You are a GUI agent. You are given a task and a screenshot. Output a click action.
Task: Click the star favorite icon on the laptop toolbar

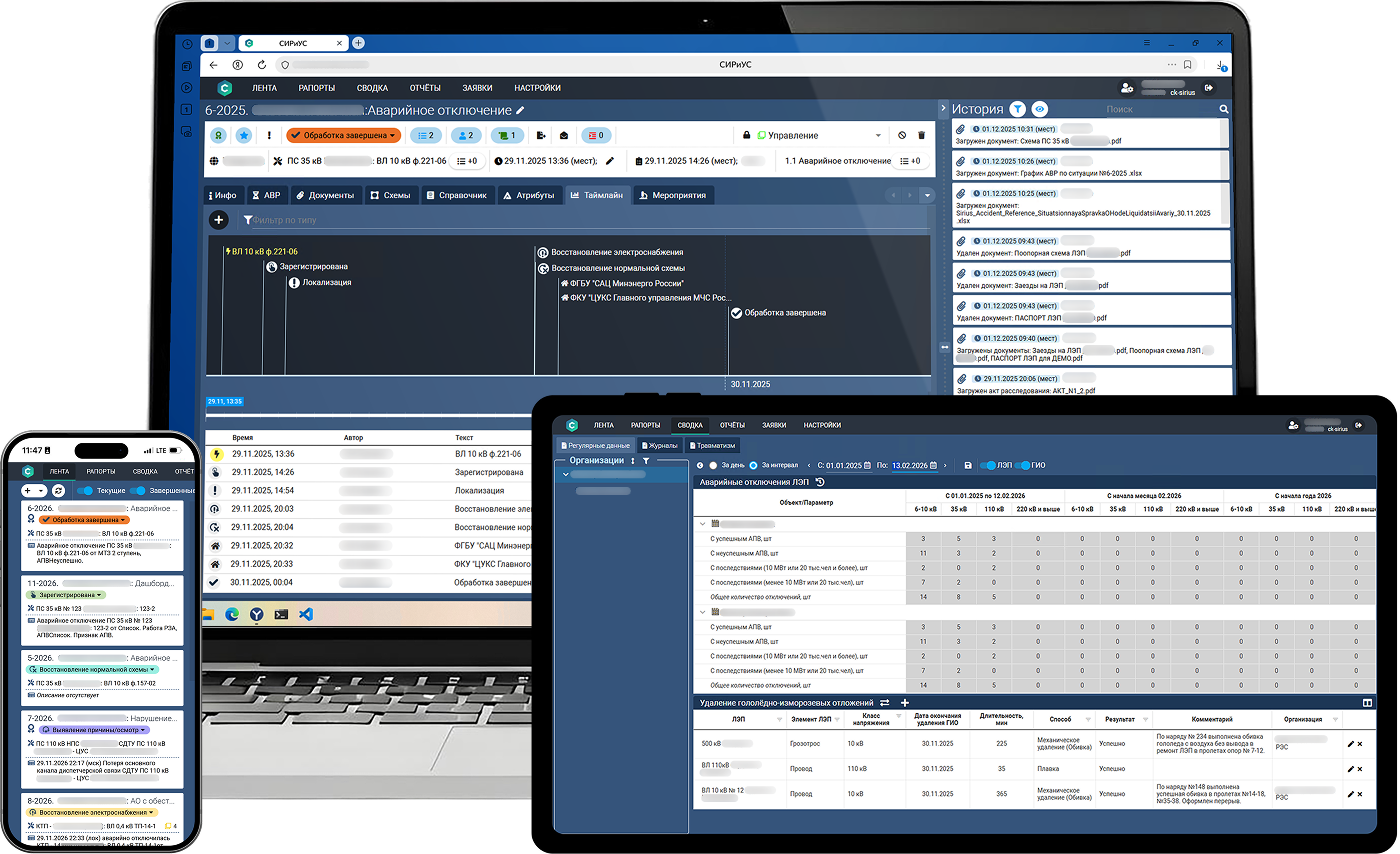point(243,135)
